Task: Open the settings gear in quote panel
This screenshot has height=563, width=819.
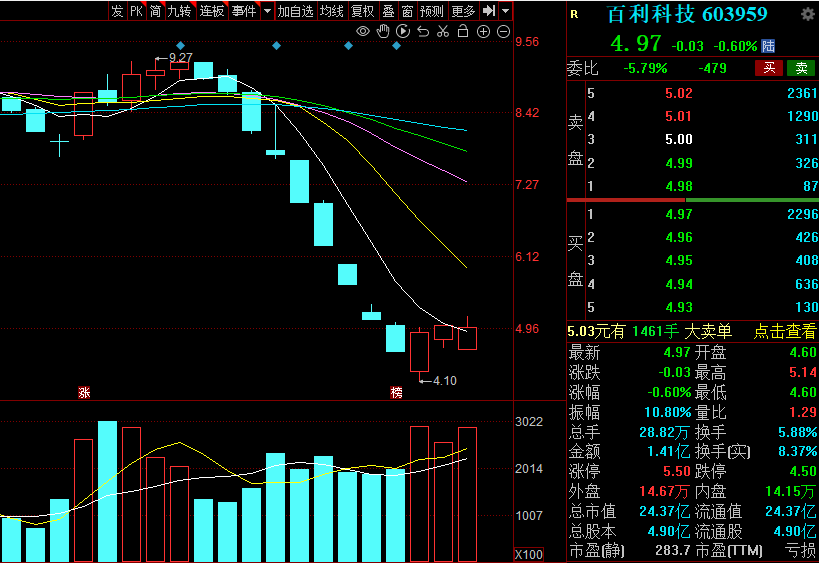Action: (807, 14)
